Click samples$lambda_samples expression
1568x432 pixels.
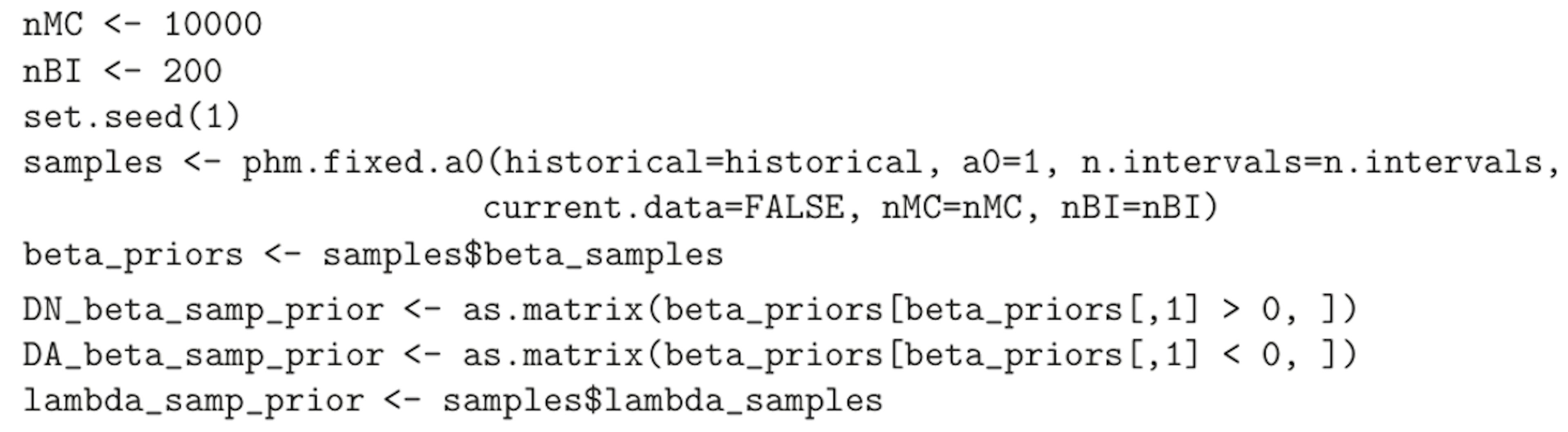[x=662, y=401]
